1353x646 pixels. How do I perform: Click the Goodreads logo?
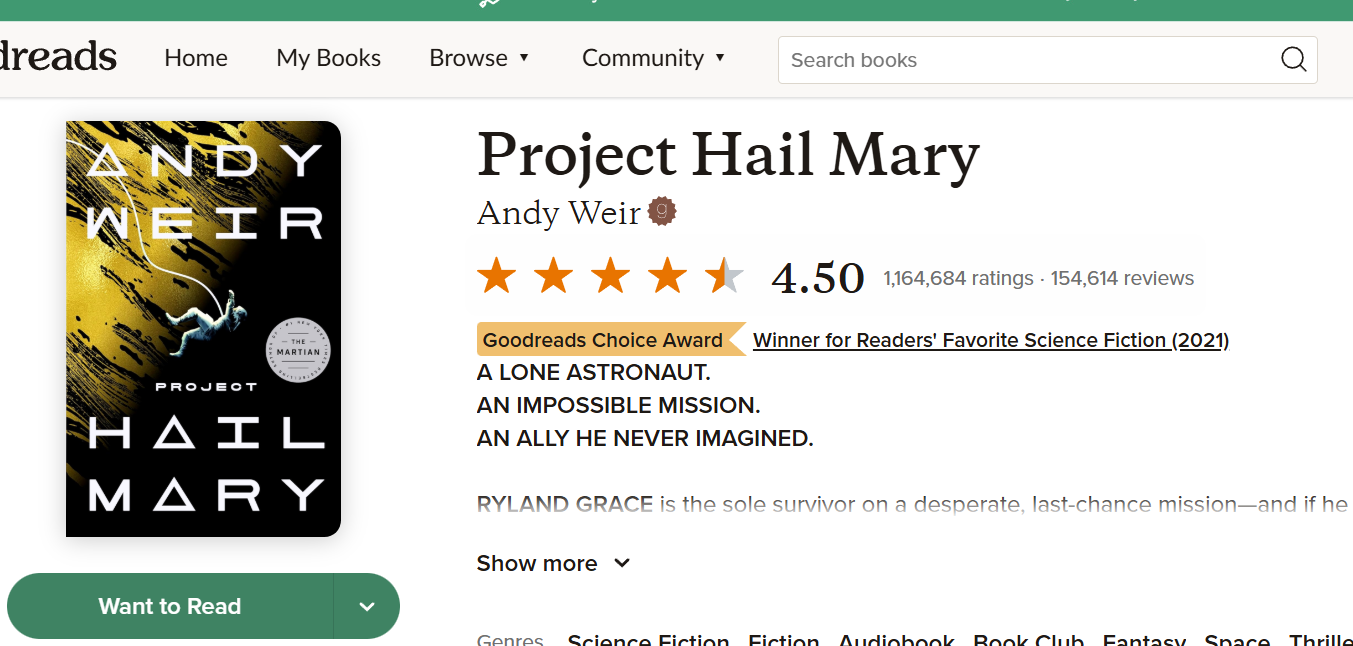[x=58, y=57]
